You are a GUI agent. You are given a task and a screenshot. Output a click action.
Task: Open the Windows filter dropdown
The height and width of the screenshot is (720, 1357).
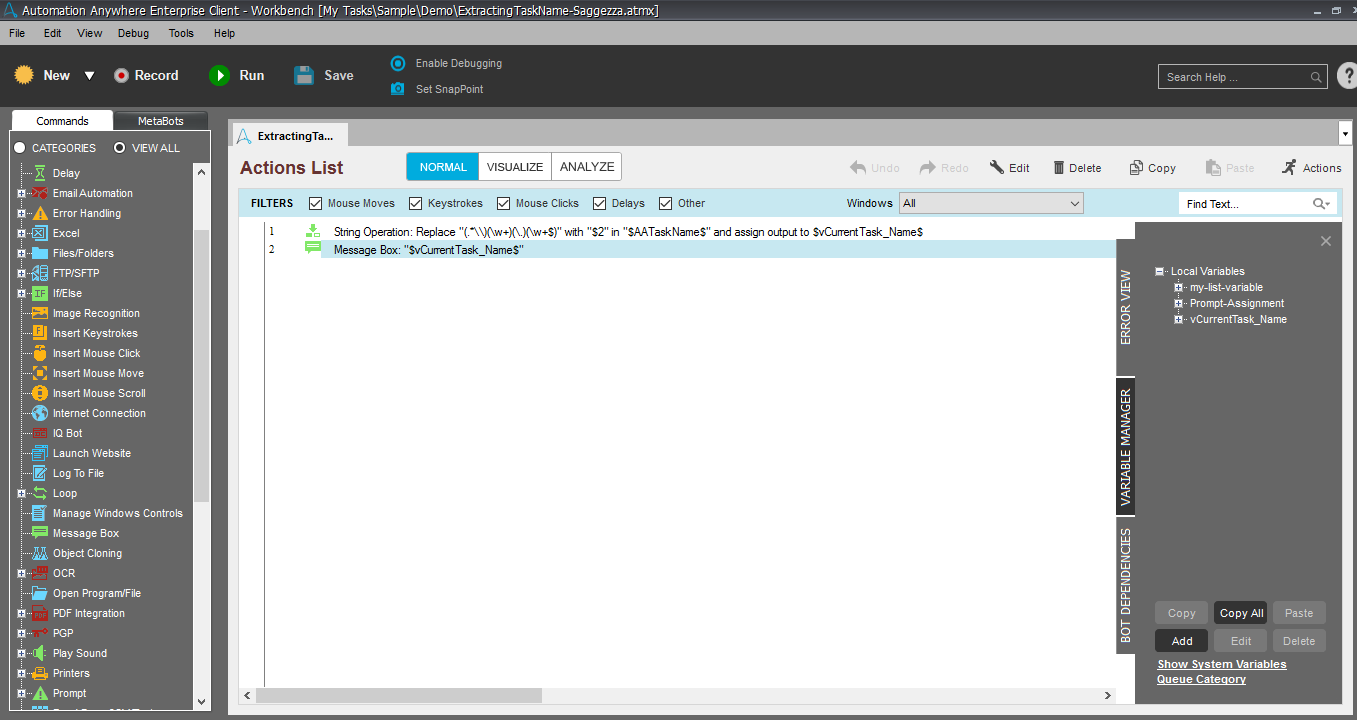click(991, 203)
